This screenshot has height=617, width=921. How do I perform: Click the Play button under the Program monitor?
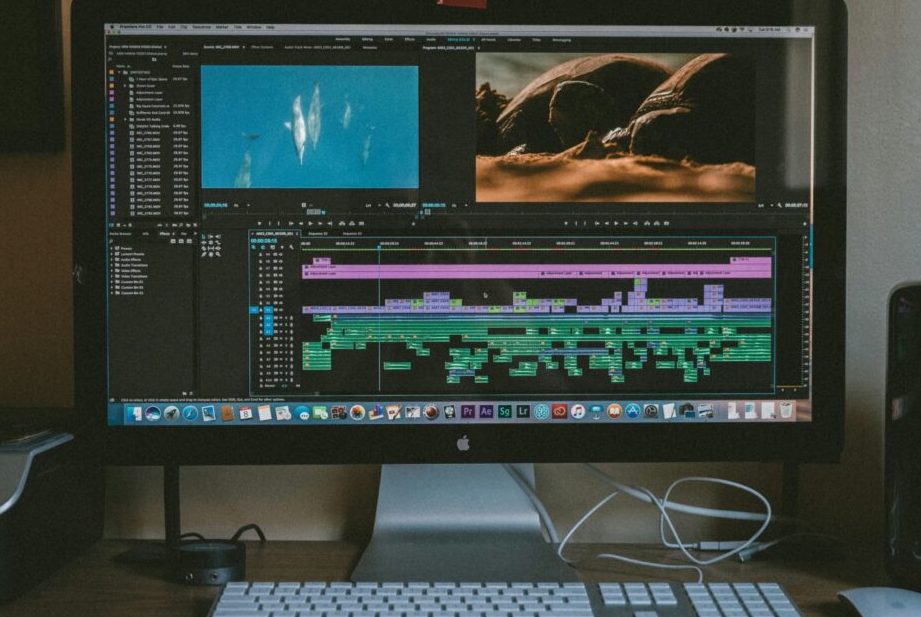[x=617, y=223]
